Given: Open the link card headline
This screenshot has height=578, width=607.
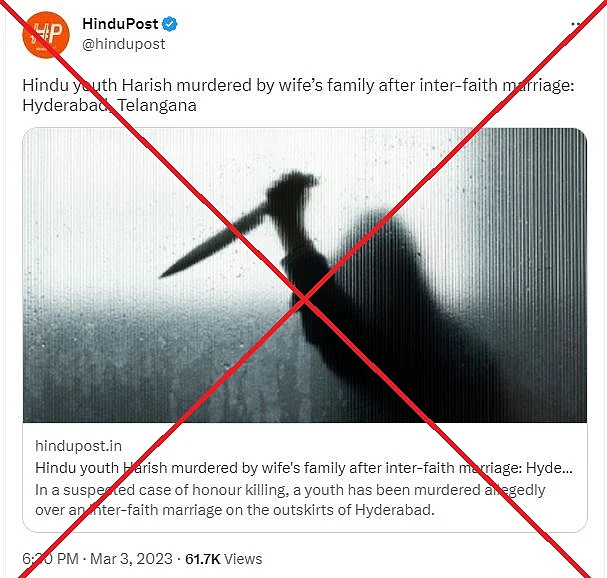Looking at the screenshot, I should pyautogui.click(x=304, y=468).
